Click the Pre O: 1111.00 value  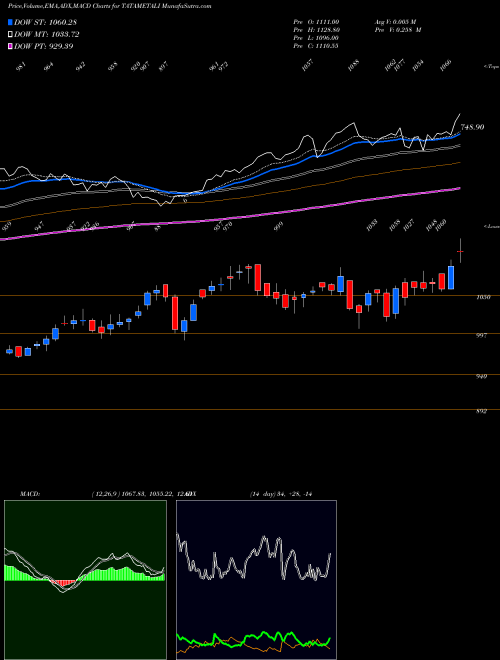pos(316,22)
